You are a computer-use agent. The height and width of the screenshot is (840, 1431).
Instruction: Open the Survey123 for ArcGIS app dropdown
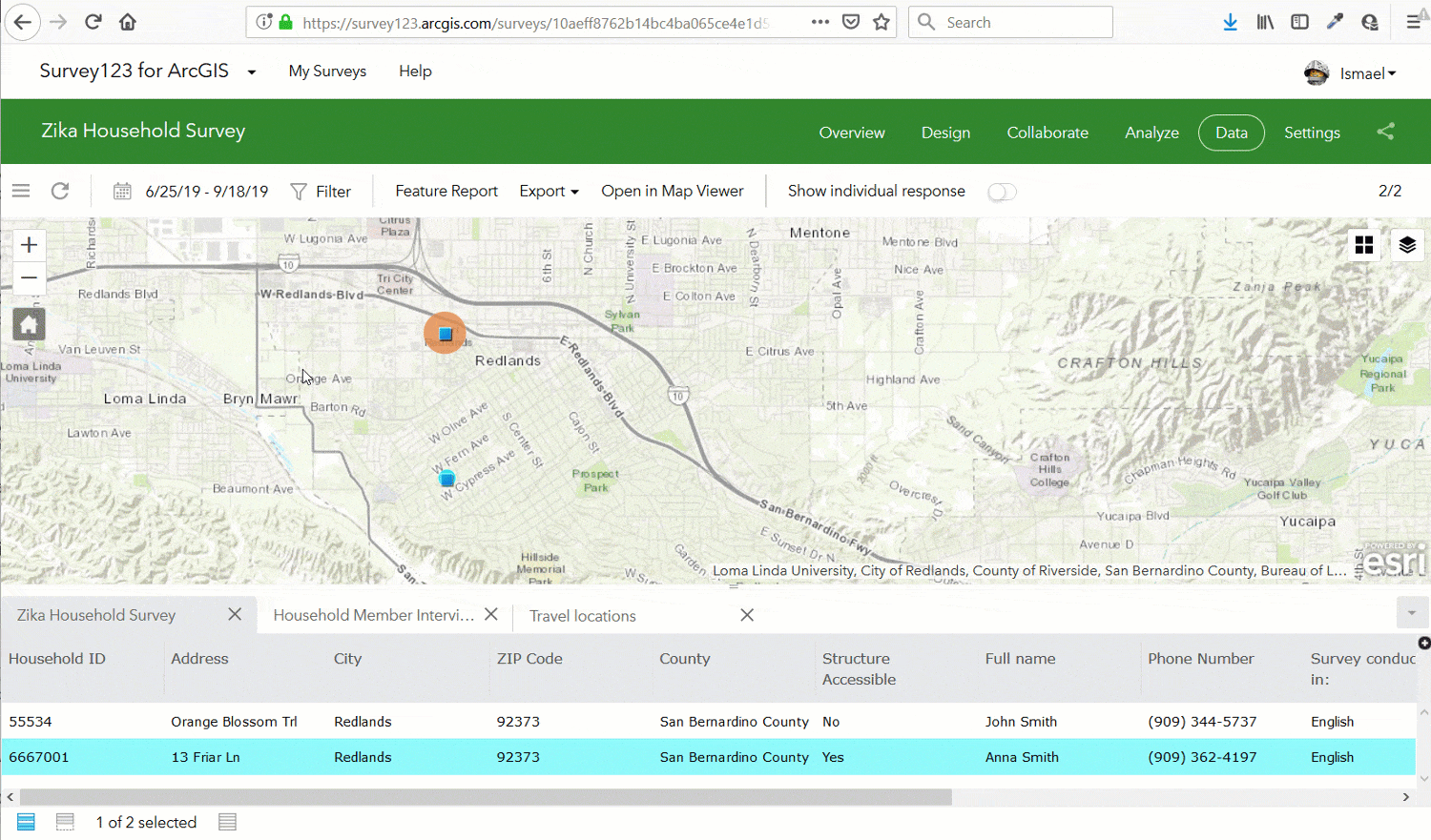(251, 72)
